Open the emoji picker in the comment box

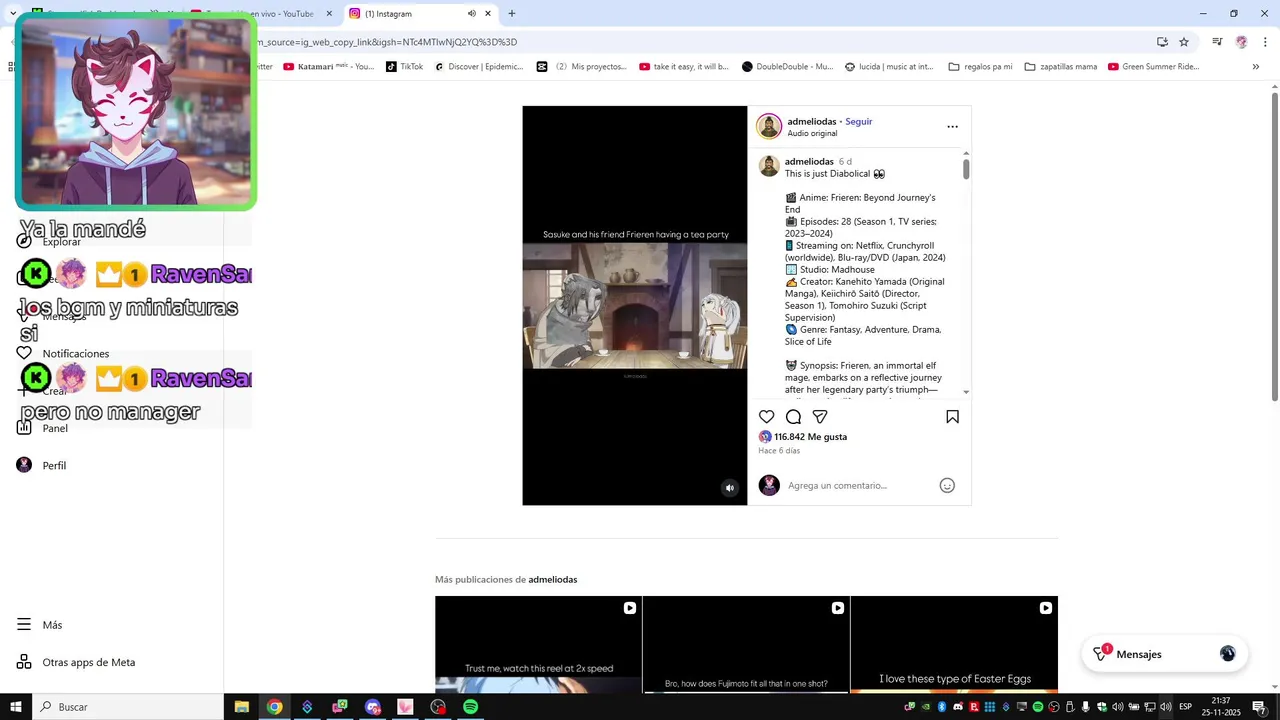coord(947,485)
